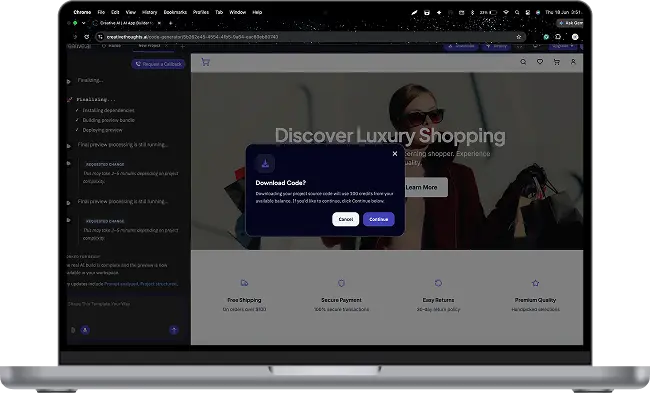Open the Chrome extensions puzzle icon
The width and height of the screenshot is (650, 393).
pos(558,37)
